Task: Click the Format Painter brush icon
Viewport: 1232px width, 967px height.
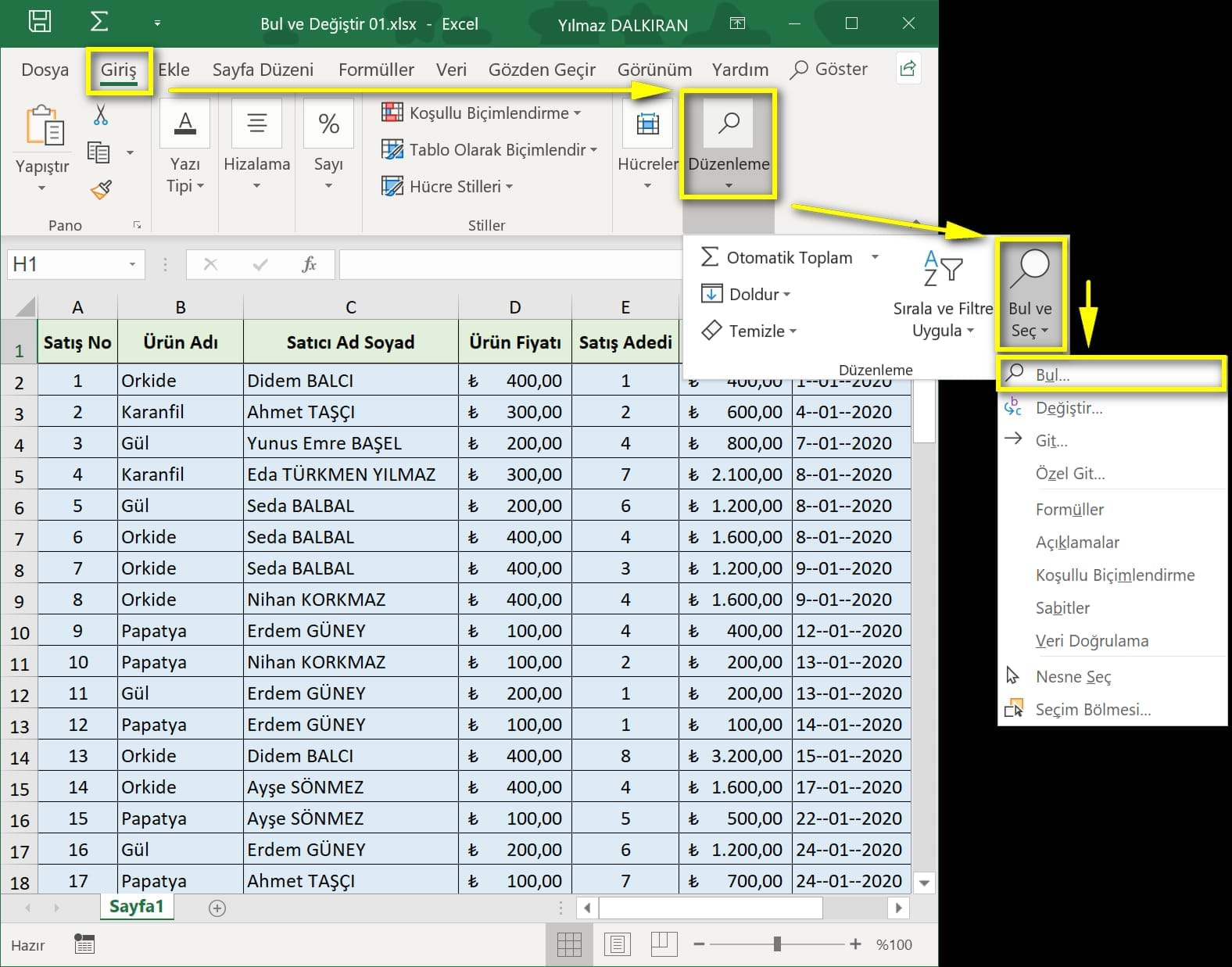Action: 101,189
